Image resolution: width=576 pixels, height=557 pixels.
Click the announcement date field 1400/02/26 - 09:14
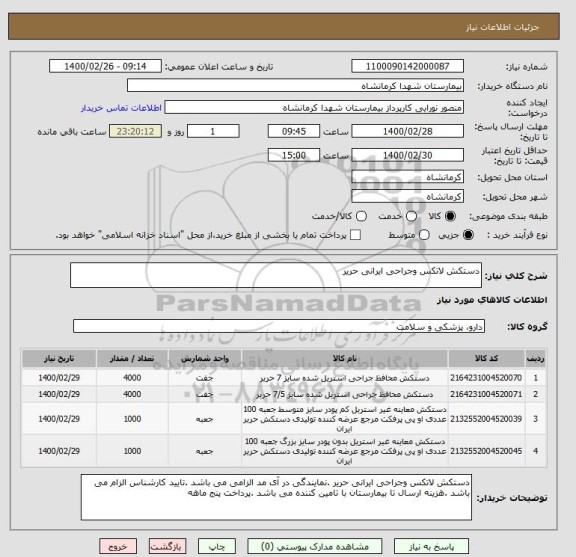(105, 66)
